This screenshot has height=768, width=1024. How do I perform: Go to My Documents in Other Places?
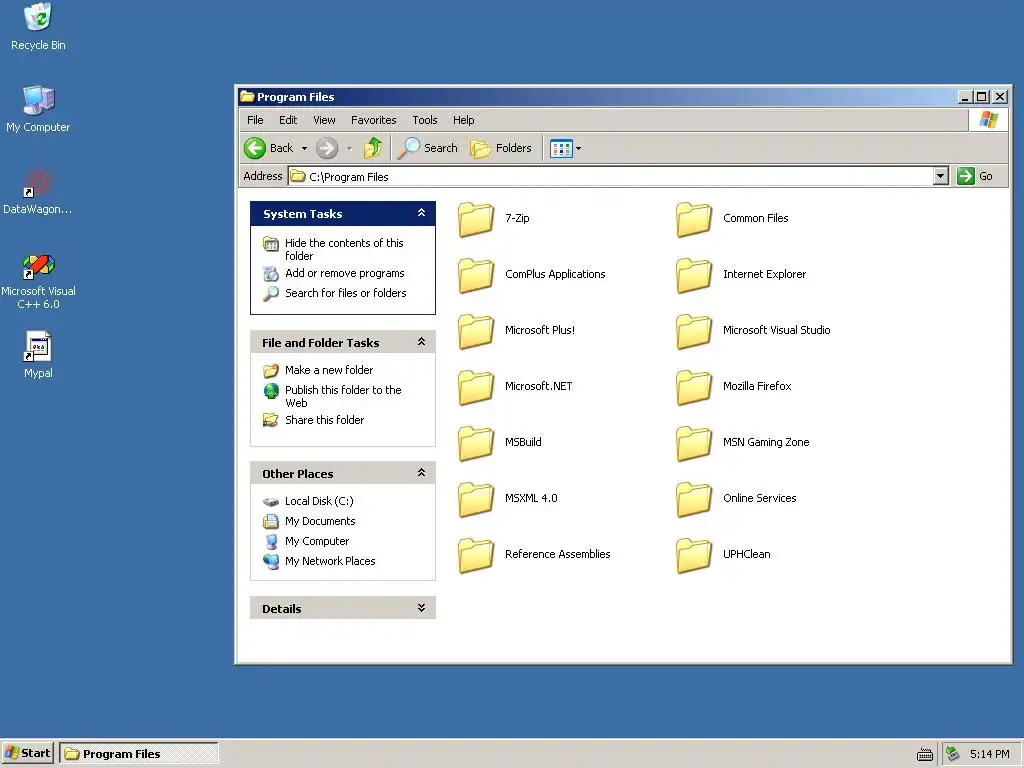[320, 521]
